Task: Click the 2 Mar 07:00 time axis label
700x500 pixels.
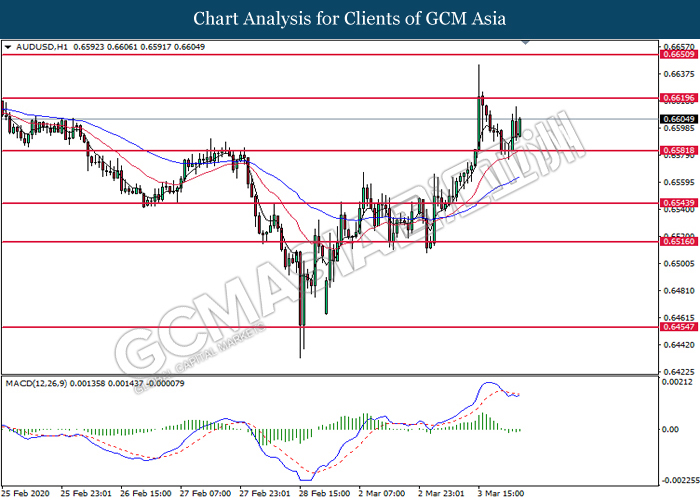Action: tap(382, 493)
